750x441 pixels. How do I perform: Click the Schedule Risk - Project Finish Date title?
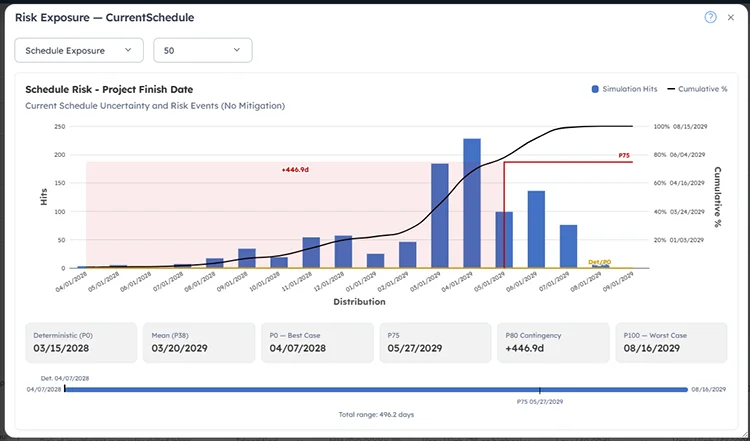click(x=109, y=89)
